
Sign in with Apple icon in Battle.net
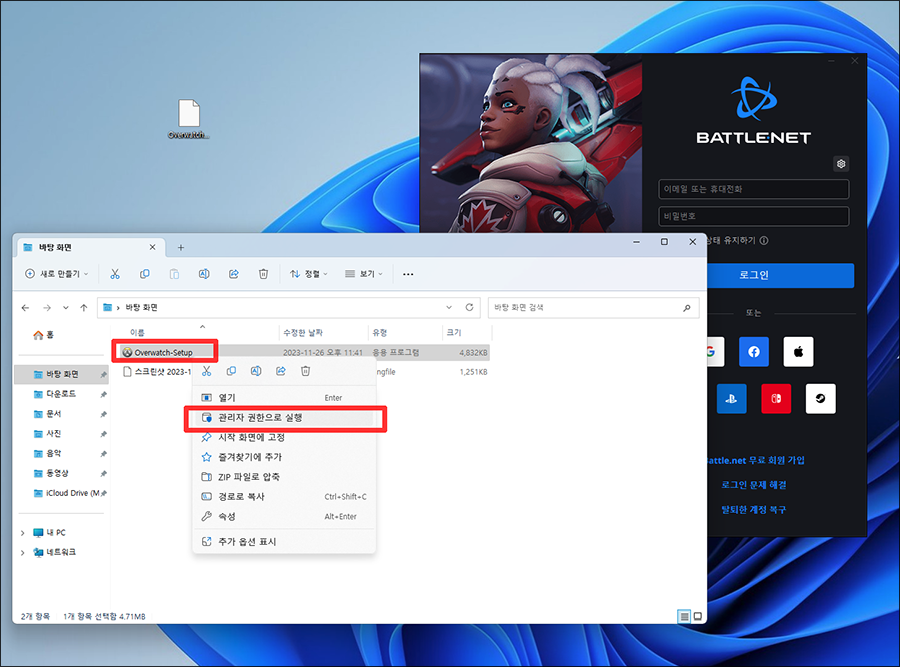point(798,351)
